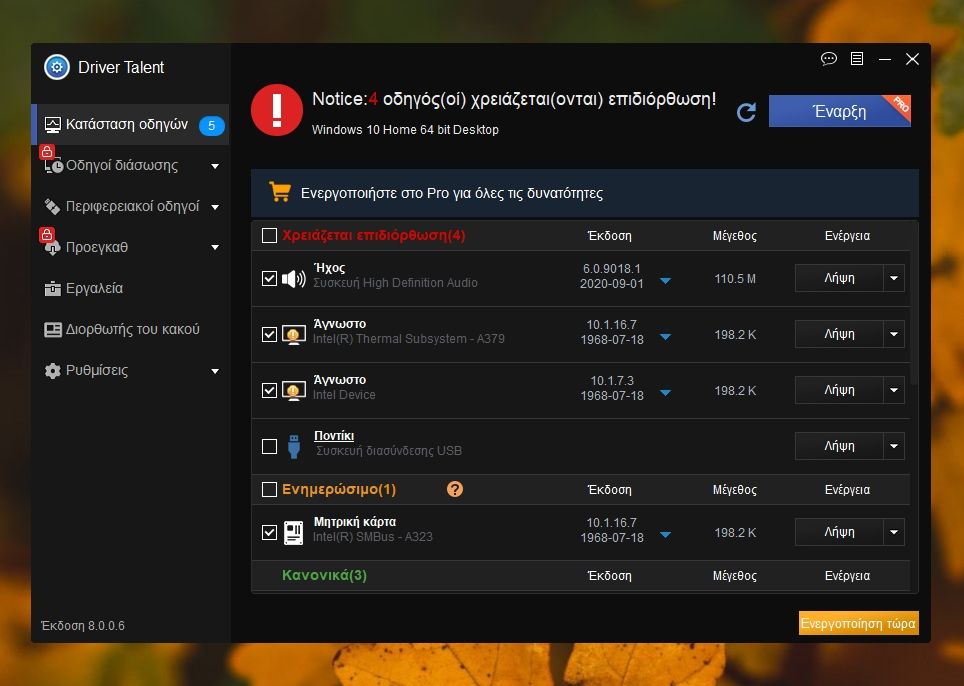964x686 pixels.
Task: Click the driver list vertical scrollbar
Action: click(x=913, y=320)
